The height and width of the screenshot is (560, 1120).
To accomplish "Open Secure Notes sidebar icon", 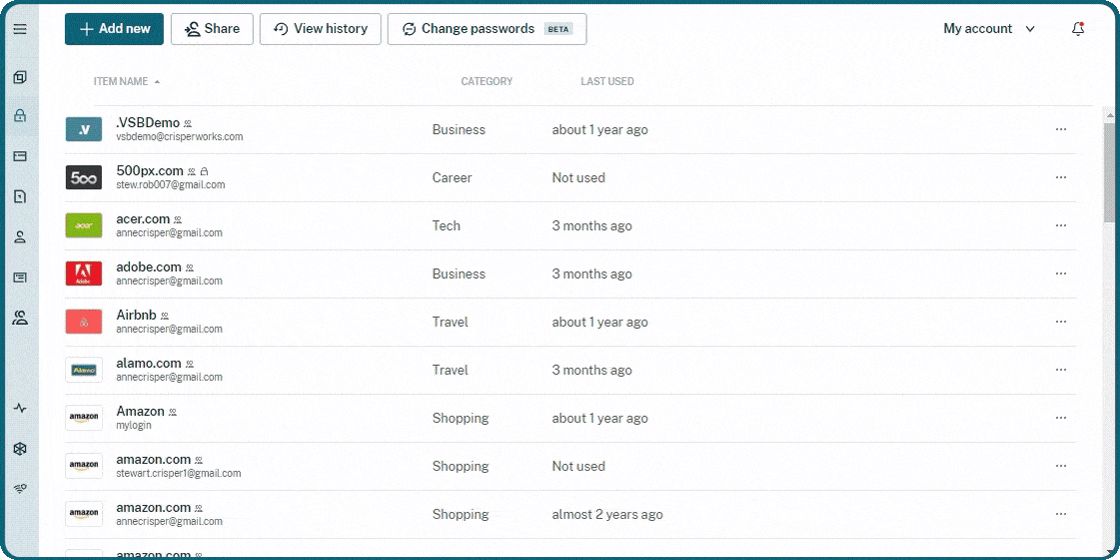I will point(20,196).
